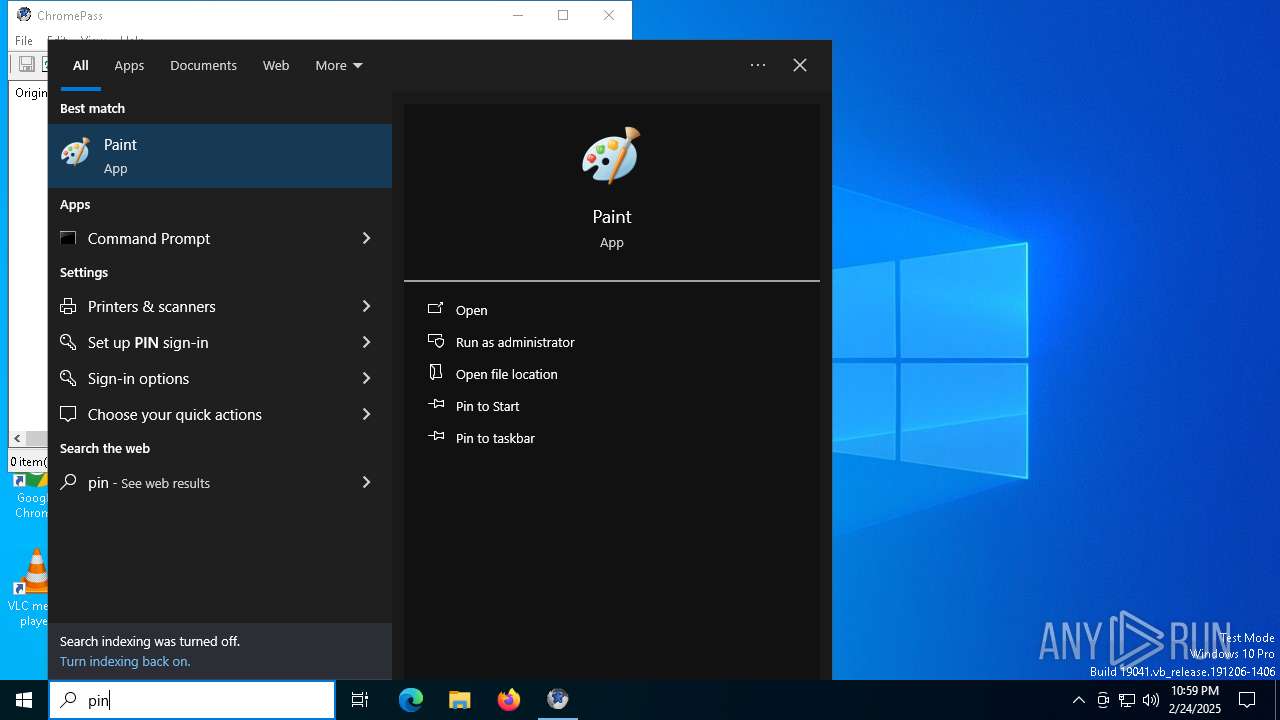Select the Web search filter tab
This screenshot has height=720, width=1280.
(276, 65)
